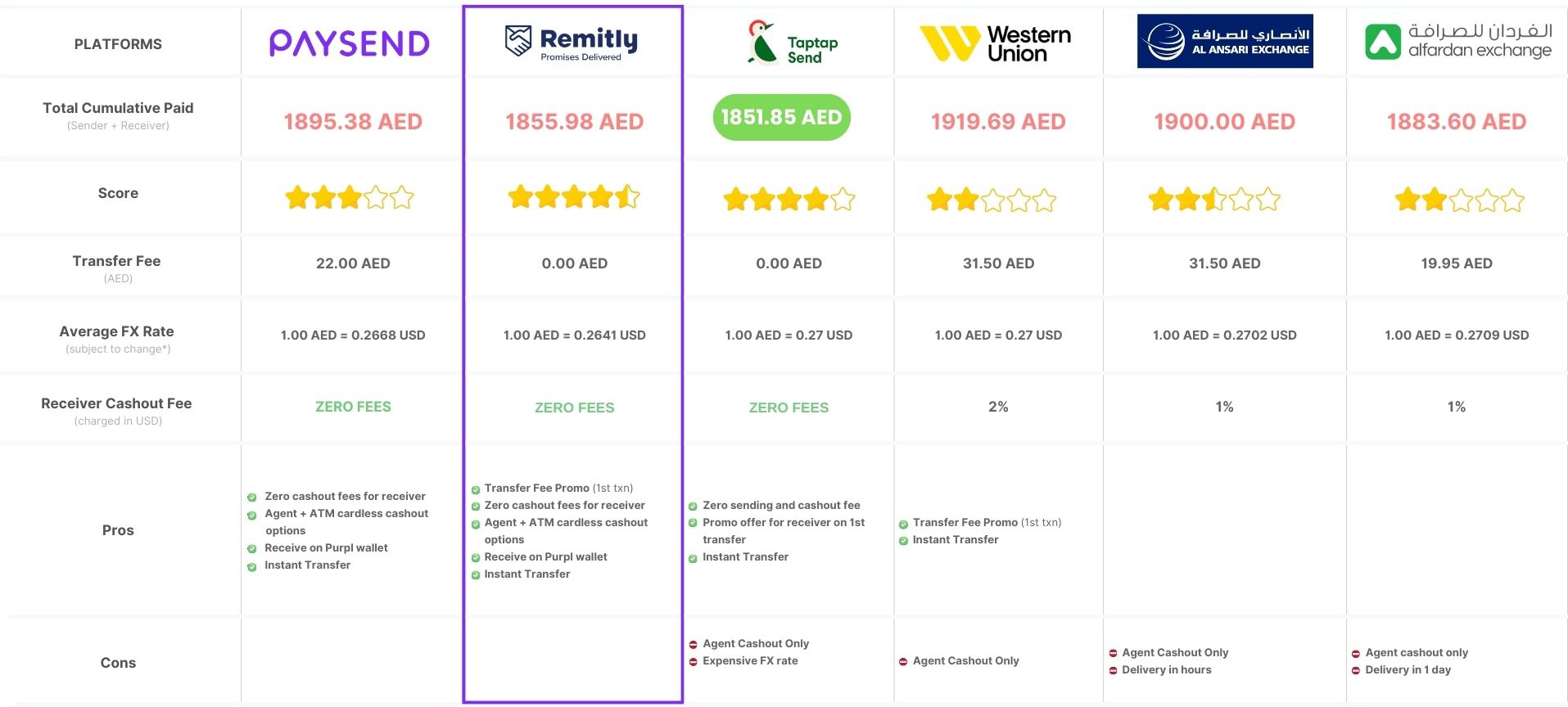
Task: Click the Taptap Send bird logo
Action: click(761, 43)
